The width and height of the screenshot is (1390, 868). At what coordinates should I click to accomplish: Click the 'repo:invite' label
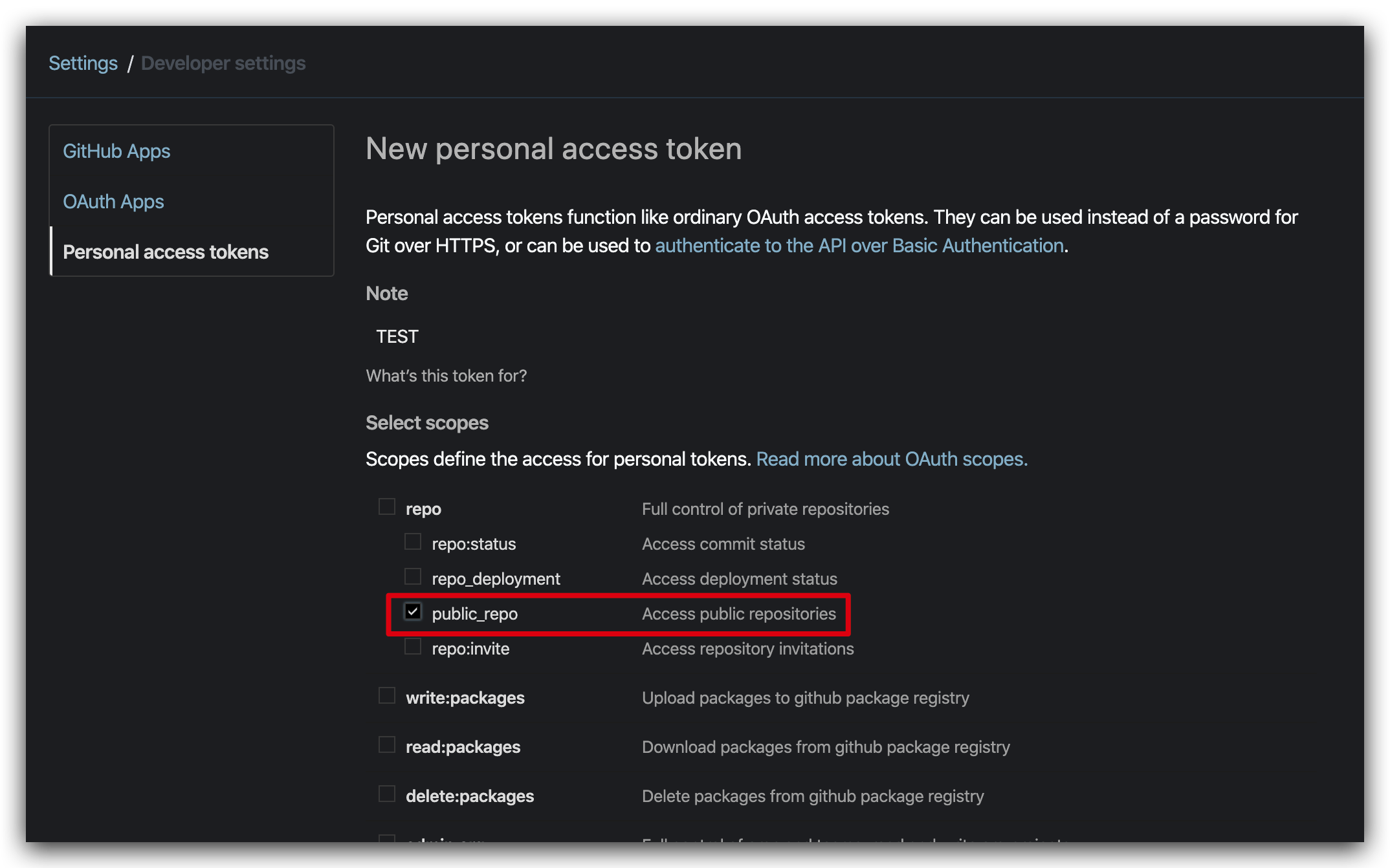(x=470, y=649)
